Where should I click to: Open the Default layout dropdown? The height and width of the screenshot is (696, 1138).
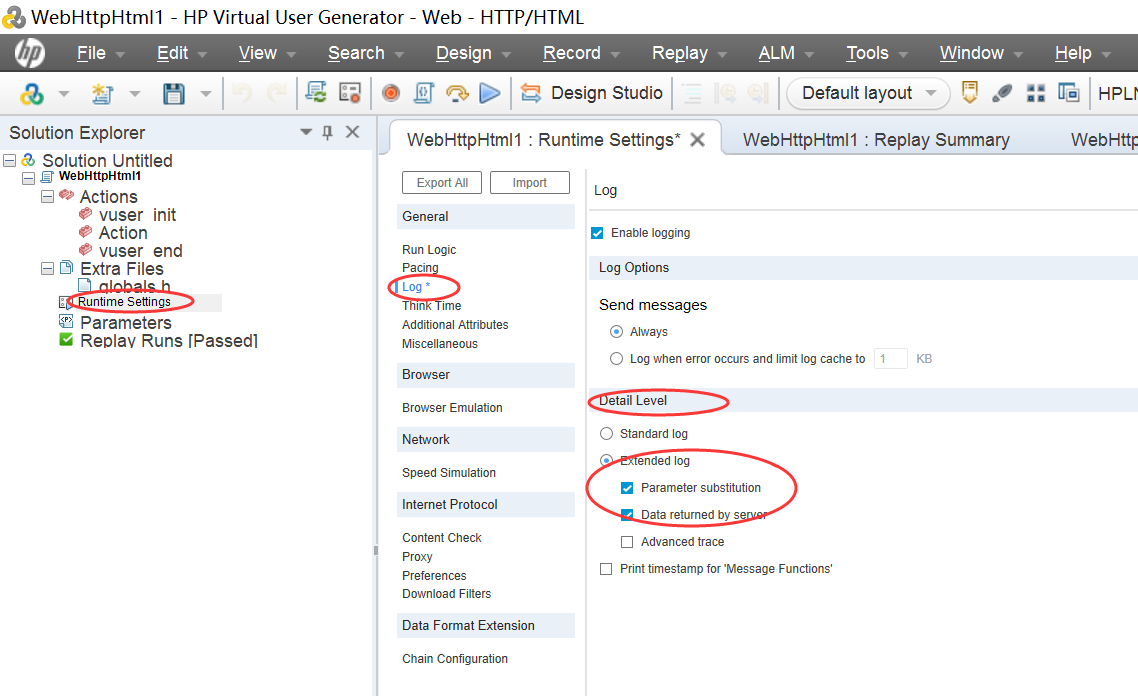[x=868, y=93]
